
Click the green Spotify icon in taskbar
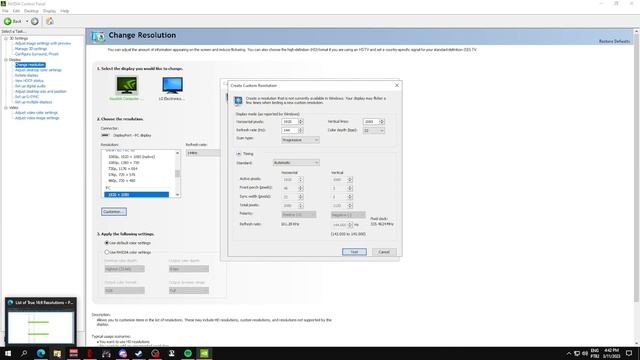[188, 353]
